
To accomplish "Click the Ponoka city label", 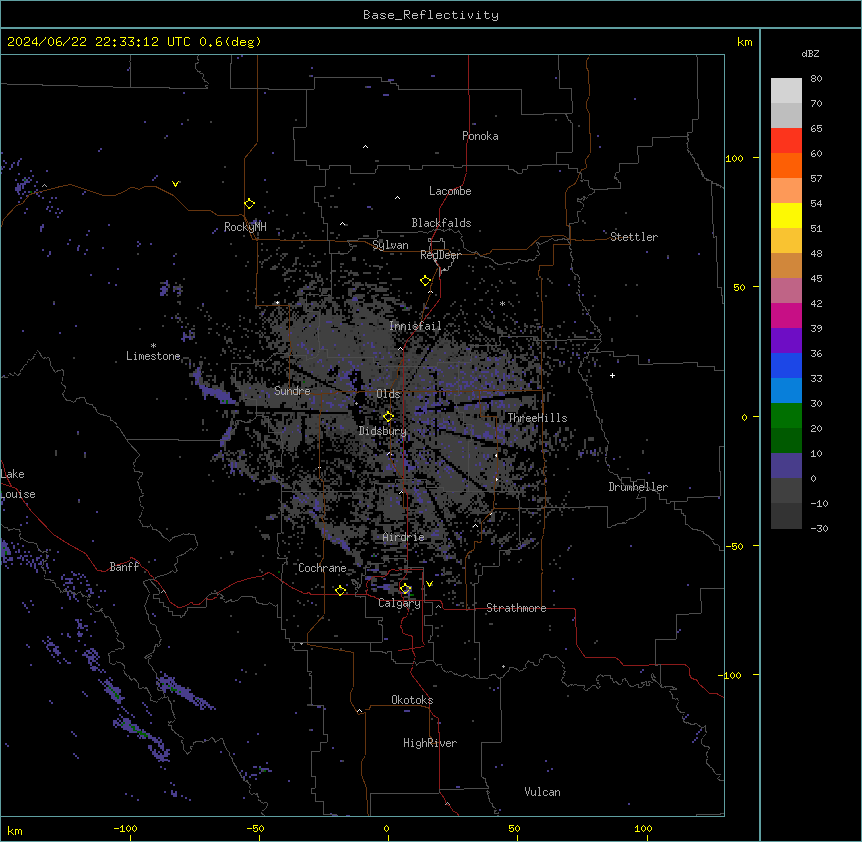I will 480,136.
